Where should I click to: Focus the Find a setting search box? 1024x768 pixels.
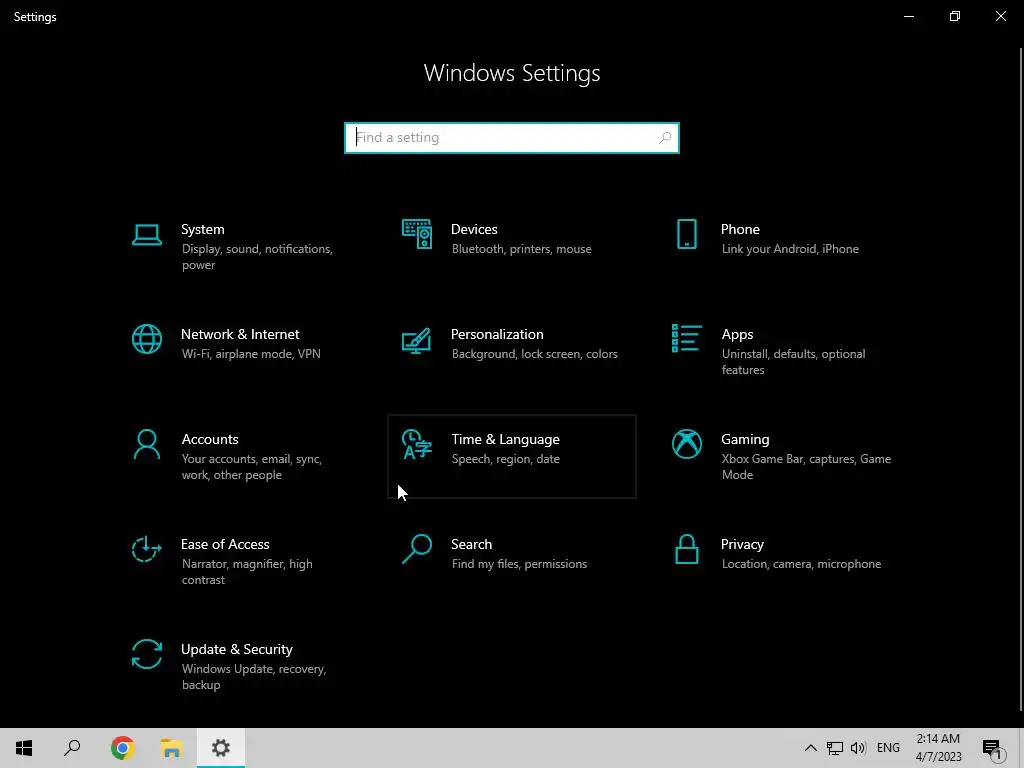pos(512,138)
